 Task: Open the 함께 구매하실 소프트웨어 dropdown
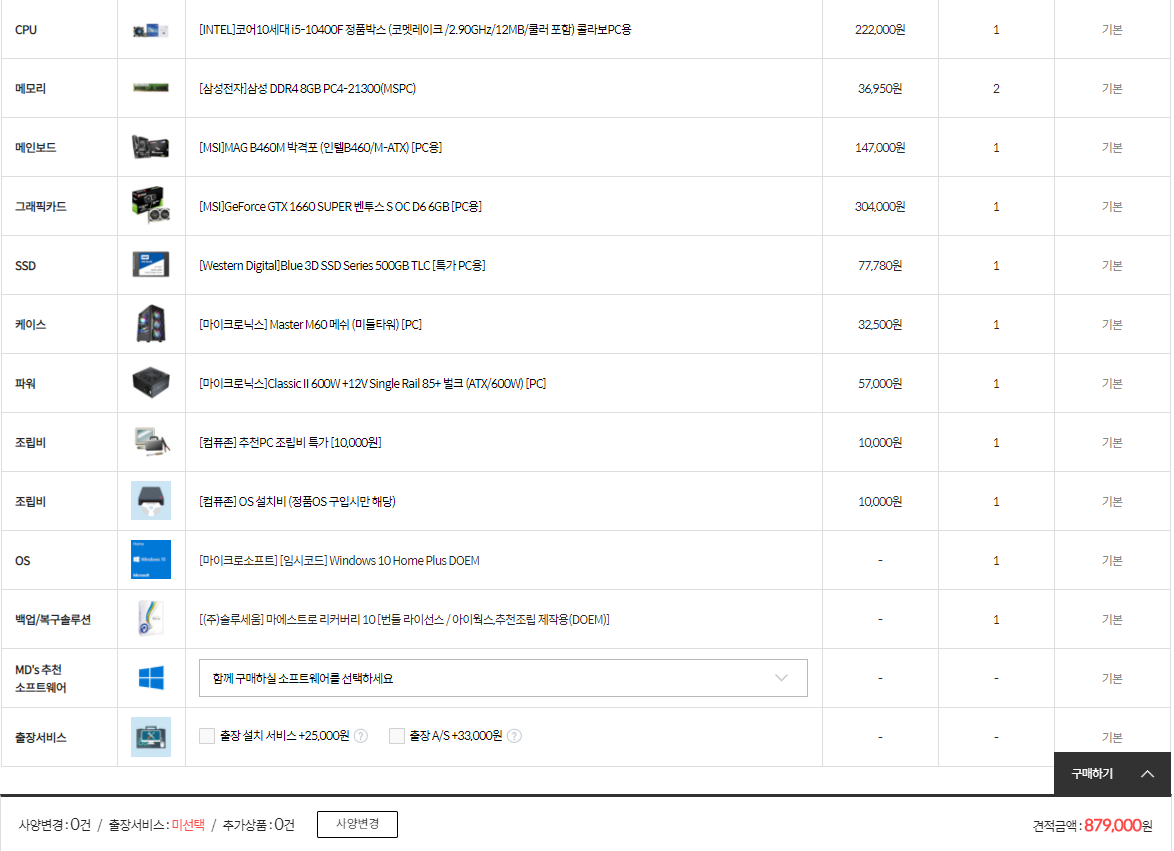coord(503,678)
